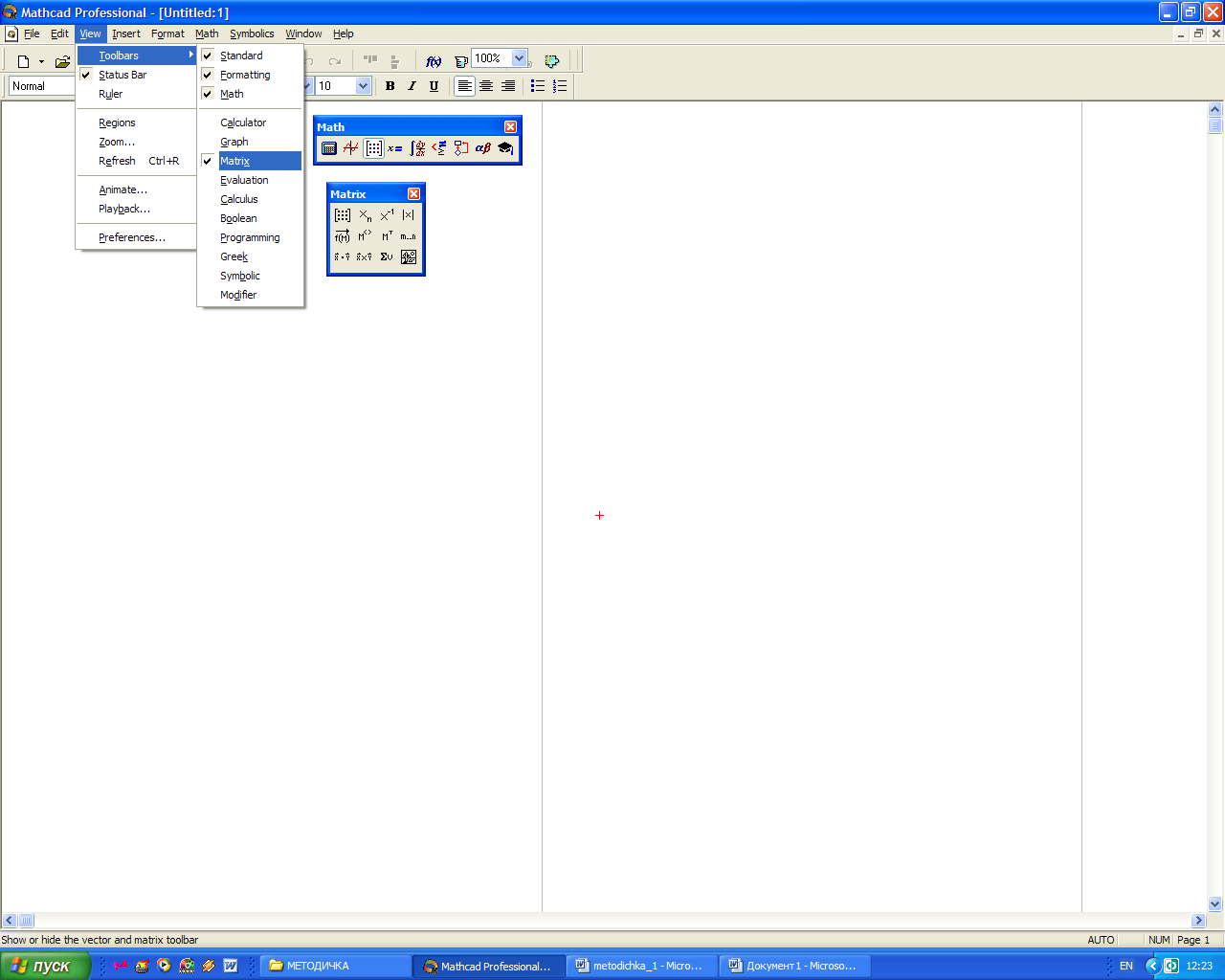1225x980 pixels.
Task: Click the Cross Product icon in Matrix palette
Action: click(365, 257)
